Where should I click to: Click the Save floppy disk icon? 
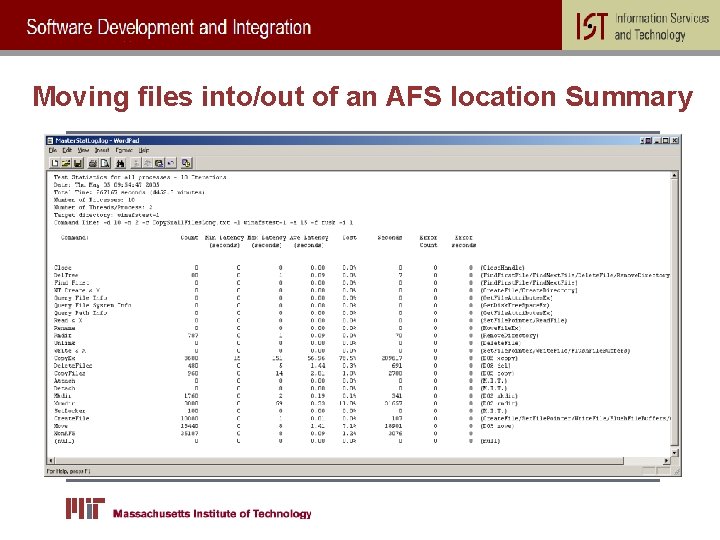click(78, 163)
